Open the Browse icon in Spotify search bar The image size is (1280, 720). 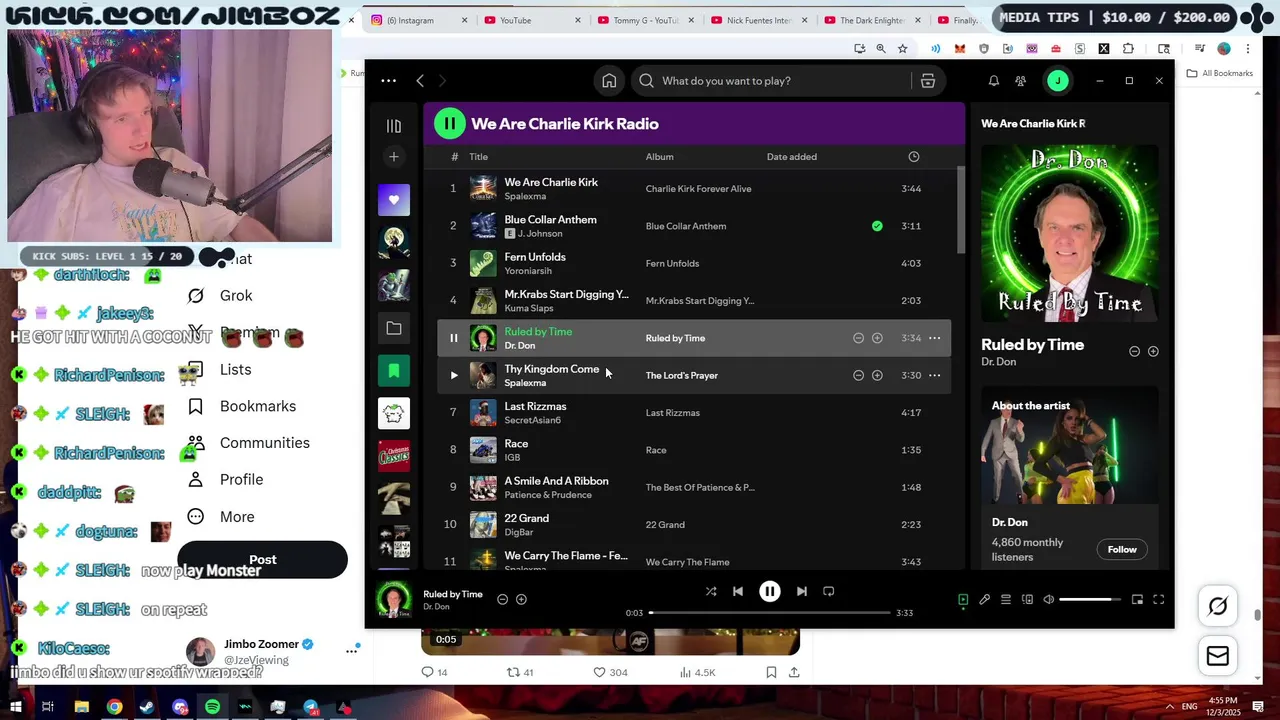(x=928, y=81)
